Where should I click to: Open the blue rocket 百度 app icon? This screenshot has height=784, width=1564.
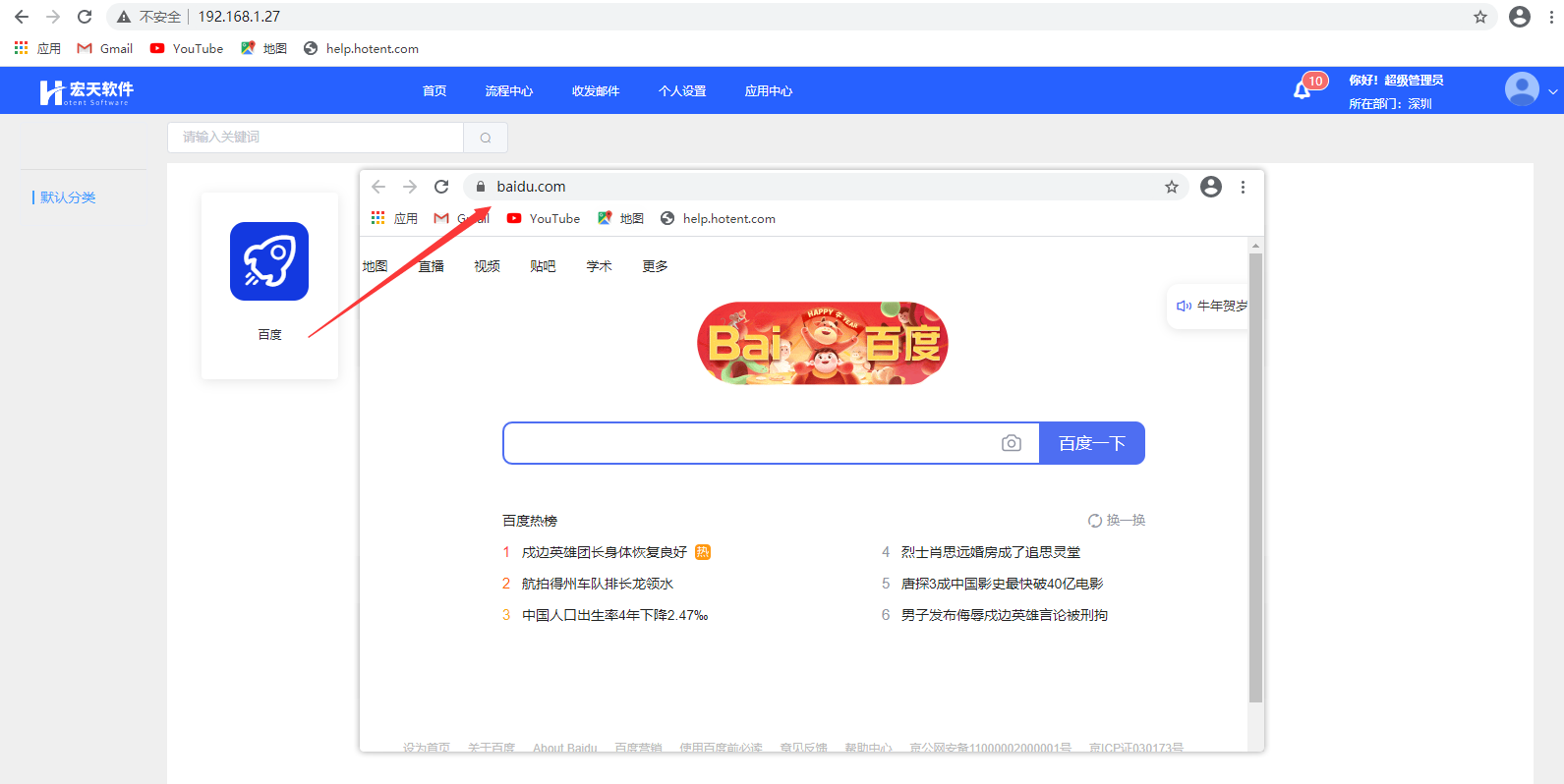pos(269,261)
